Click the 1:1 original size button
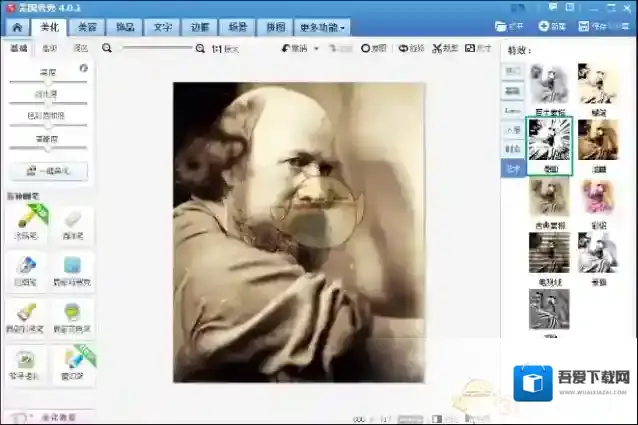Screen dimensions: 638x425 click(225, 49)
